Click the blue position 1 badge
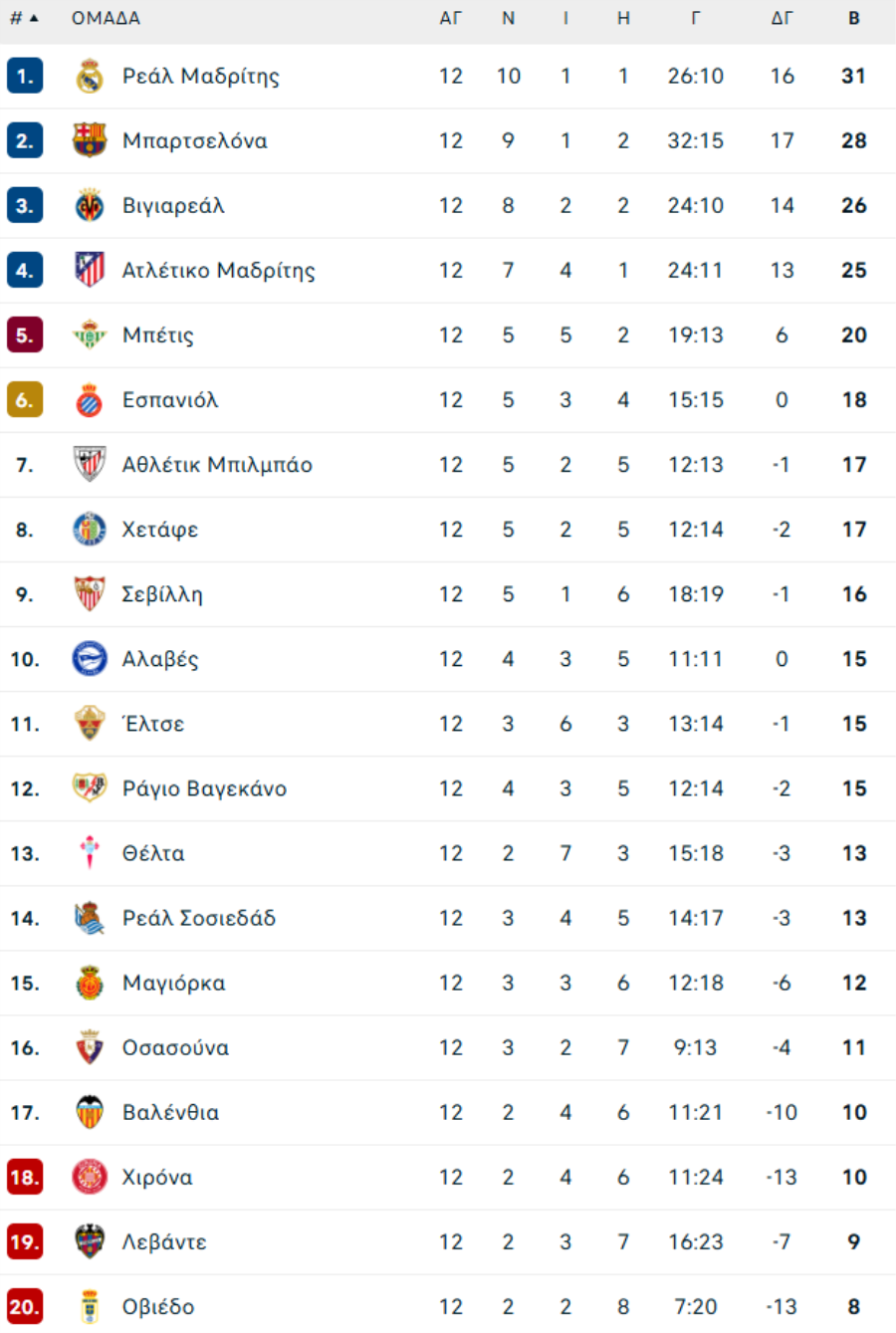This screenshot has width=896, height=1333. (x=24, y=77)
